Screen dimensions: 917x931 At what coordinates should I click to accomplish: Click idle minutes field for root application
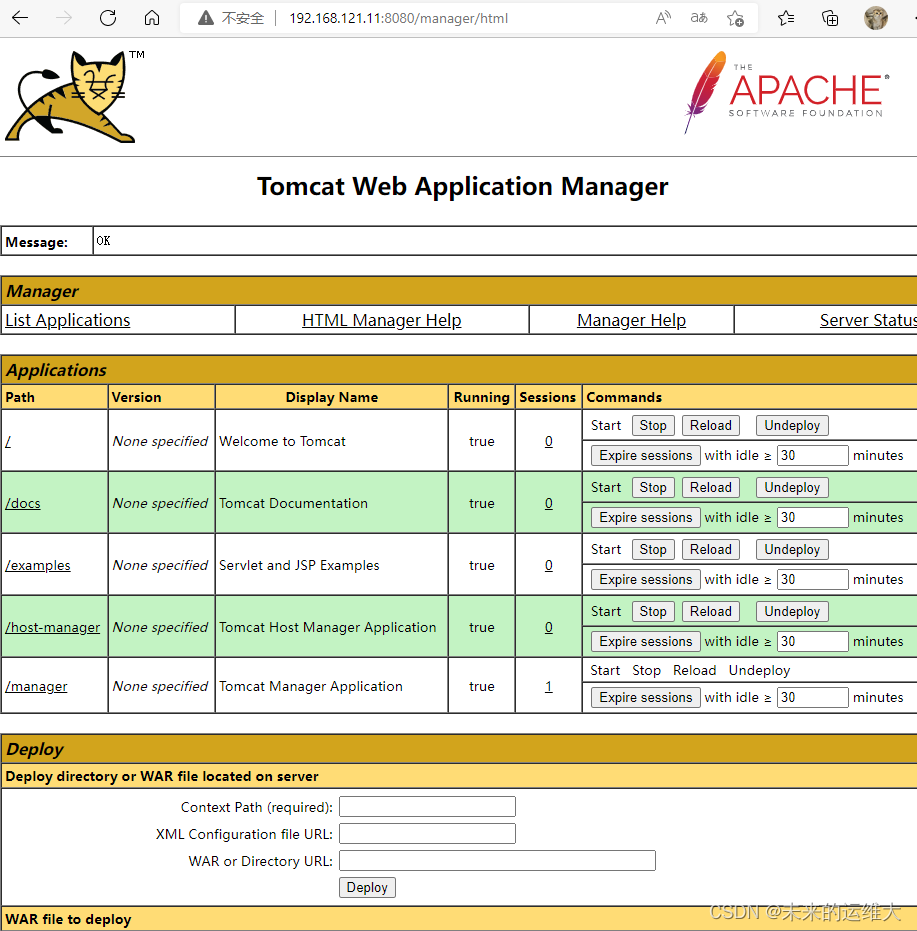pyautogui.click(x=812, y=455)
